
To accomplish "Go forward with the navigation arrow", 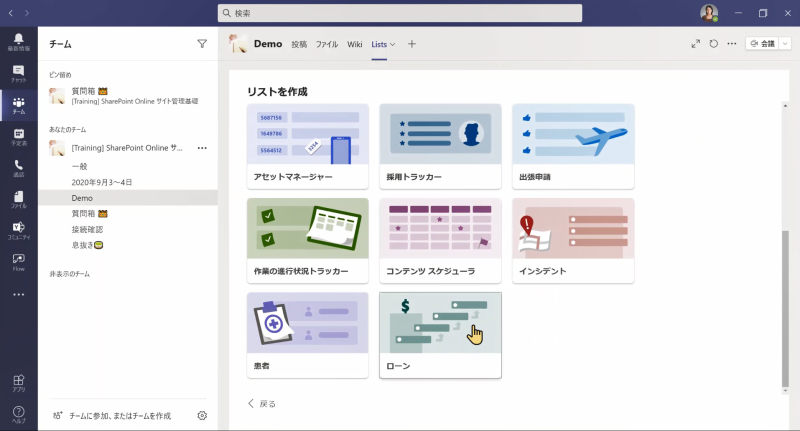I will [x=27, y=13].
